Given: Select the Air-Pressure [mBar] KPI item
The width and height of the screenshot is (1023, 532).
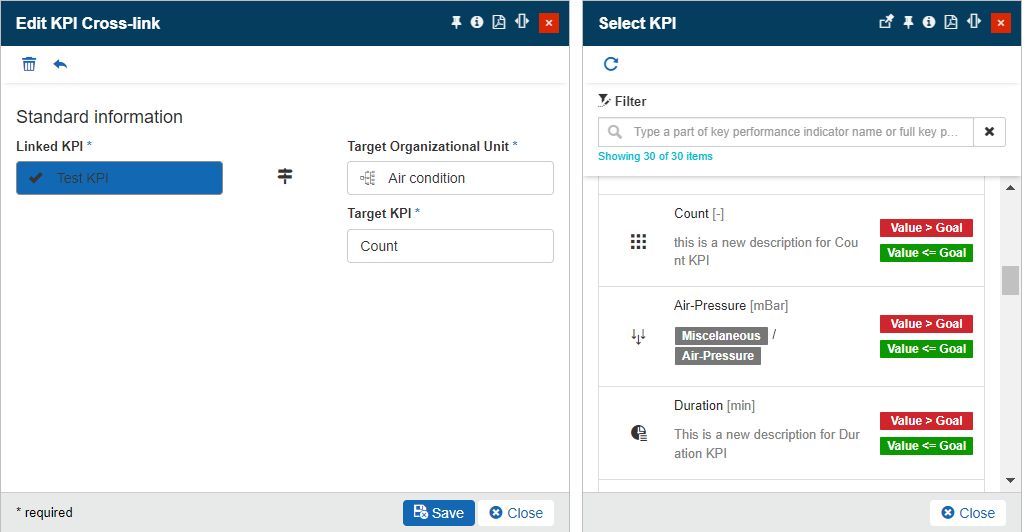Looking at the screenshot, I should tap(791, 336).
